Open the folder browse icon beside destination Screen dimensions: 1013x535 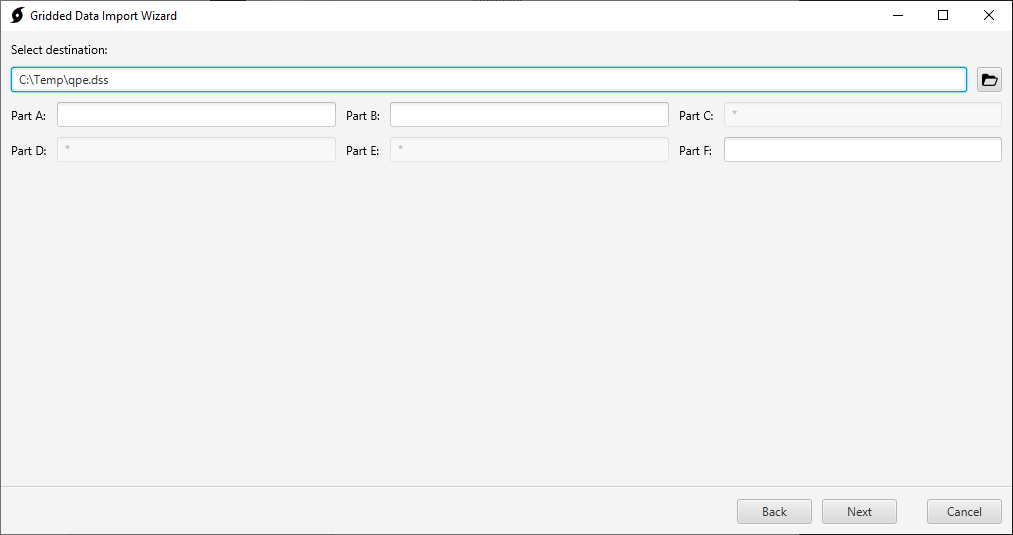989,79
